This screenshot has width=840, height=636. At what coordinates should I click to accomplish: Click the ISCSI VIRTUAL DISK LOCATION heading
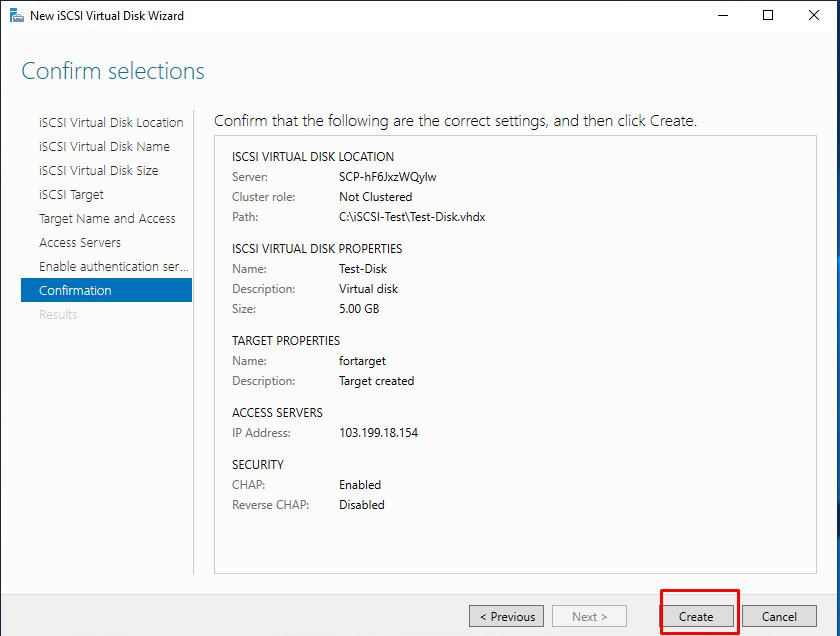pos(313,157)
